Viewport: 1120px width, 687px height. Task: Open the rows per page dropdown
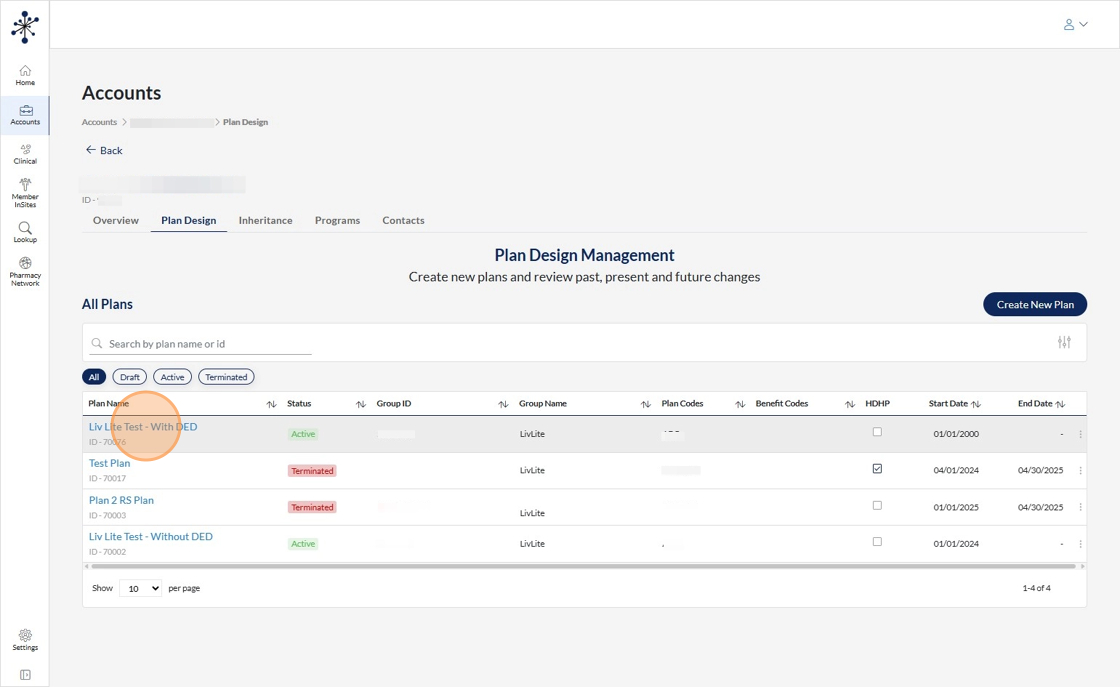click(x=140, y=588)
